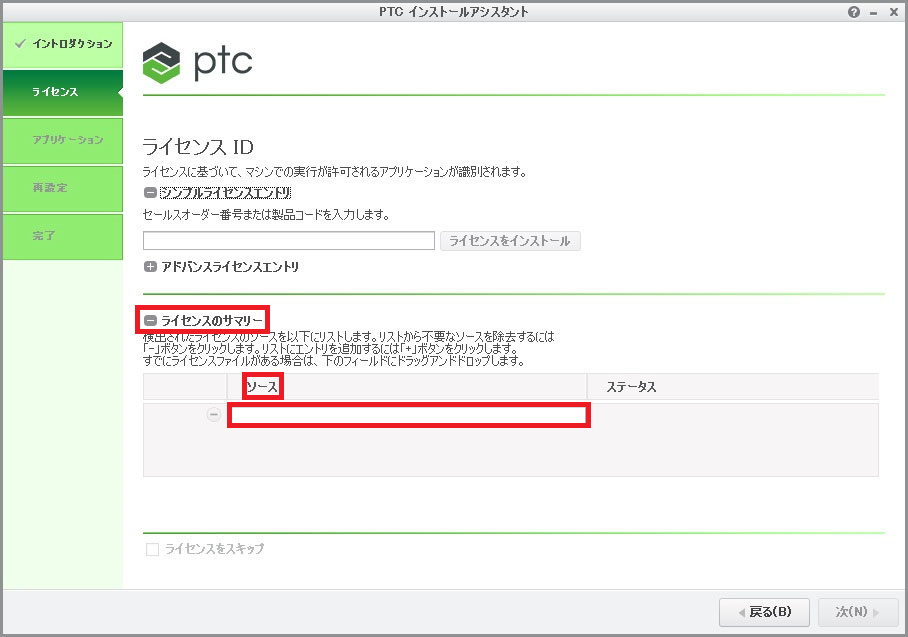Collapse the ライセンスのサマリー section
The width and height of the screenshot is (908, 637).
150,320
